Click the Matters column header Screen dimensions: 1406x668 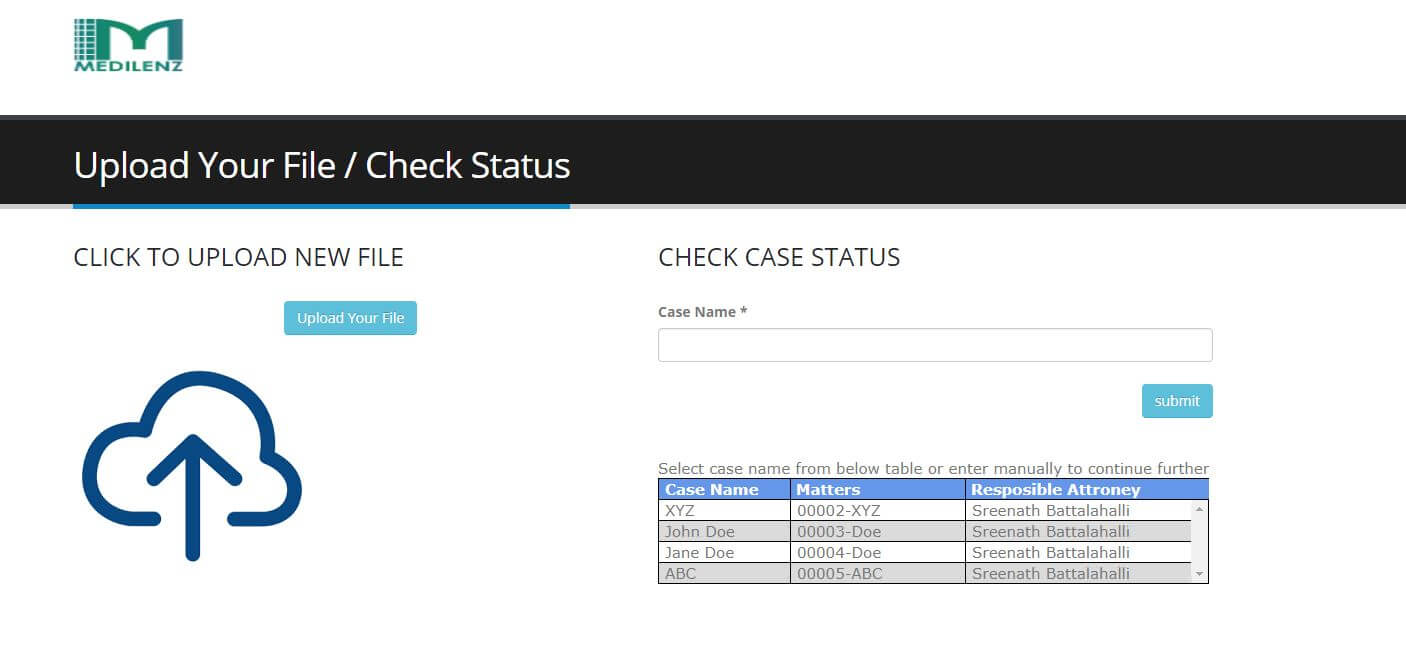[828, 490]
